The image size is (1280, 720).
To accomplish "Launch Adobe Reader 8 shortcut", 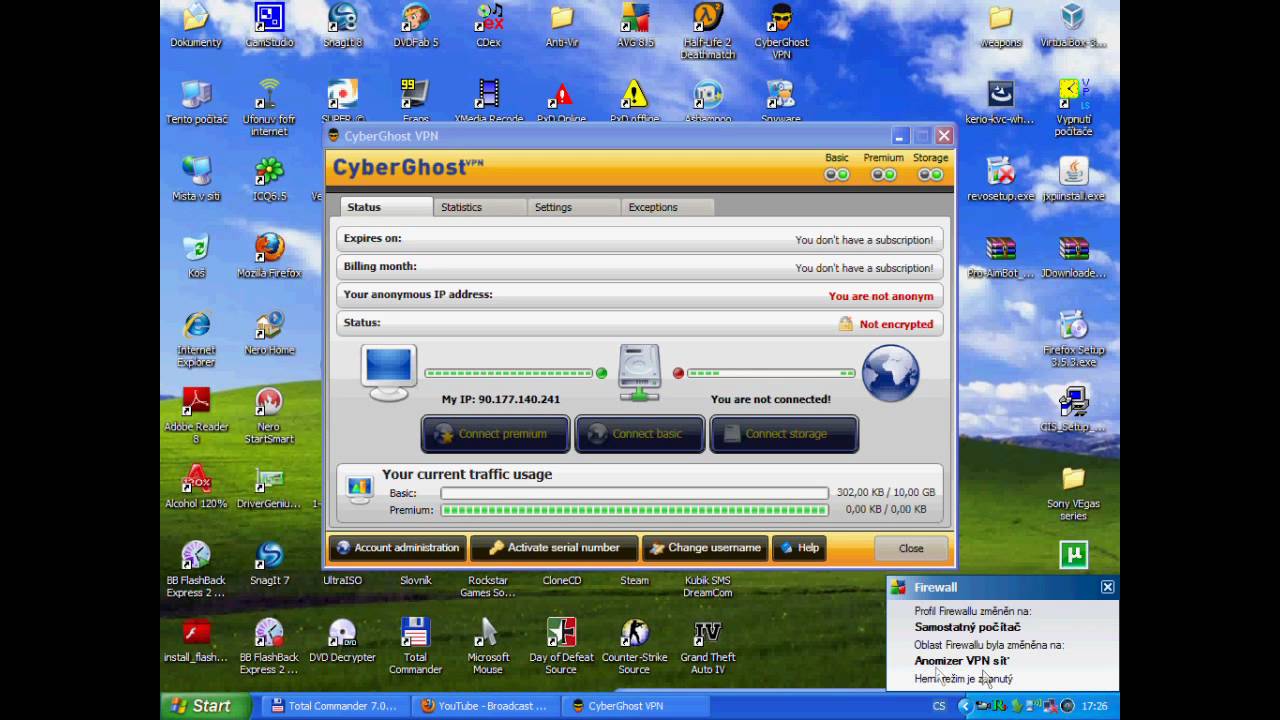I will tap(196, 416).
